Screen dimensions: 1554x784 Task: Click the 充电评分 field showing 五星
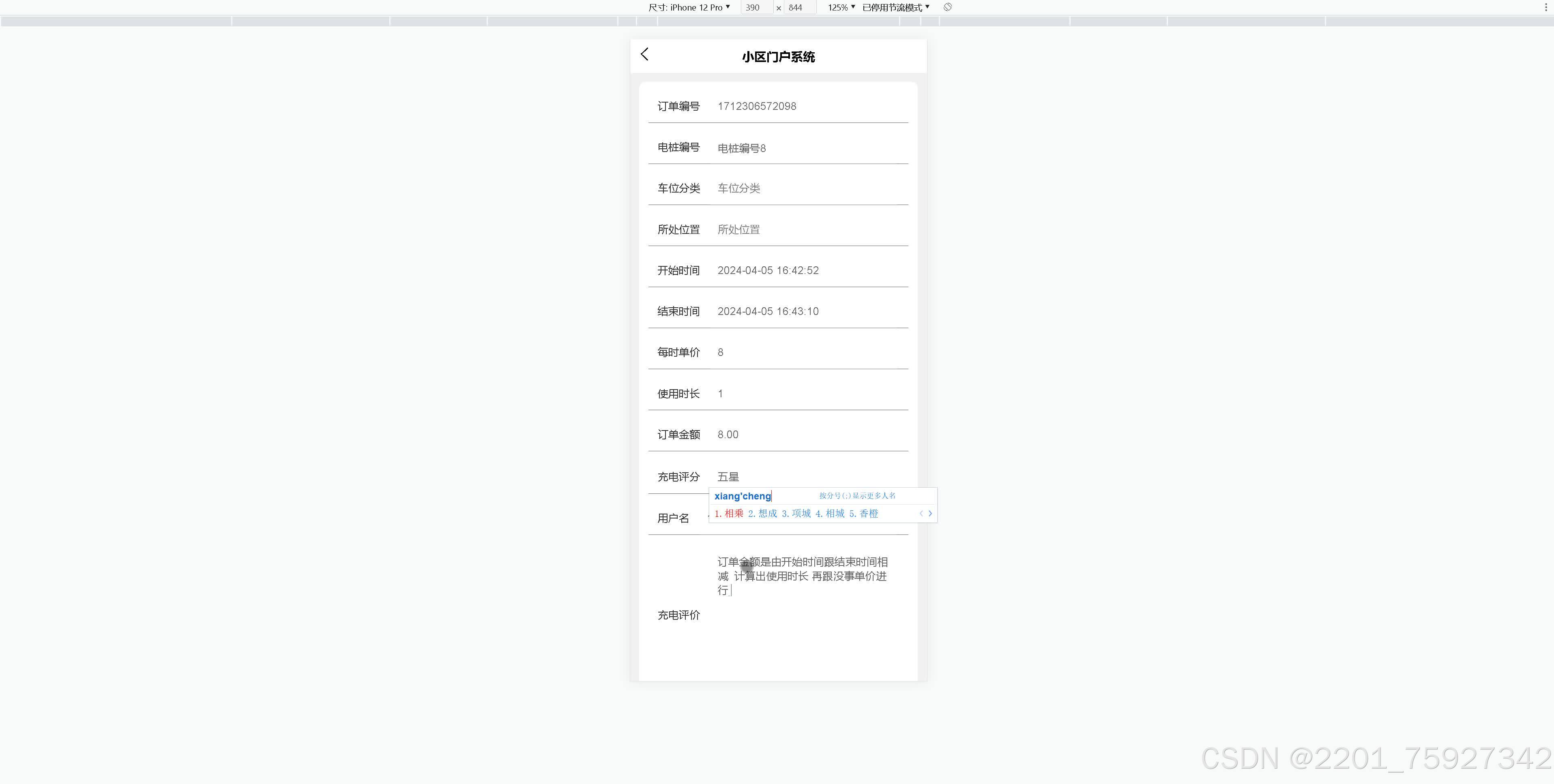click(x=808, y=476)
